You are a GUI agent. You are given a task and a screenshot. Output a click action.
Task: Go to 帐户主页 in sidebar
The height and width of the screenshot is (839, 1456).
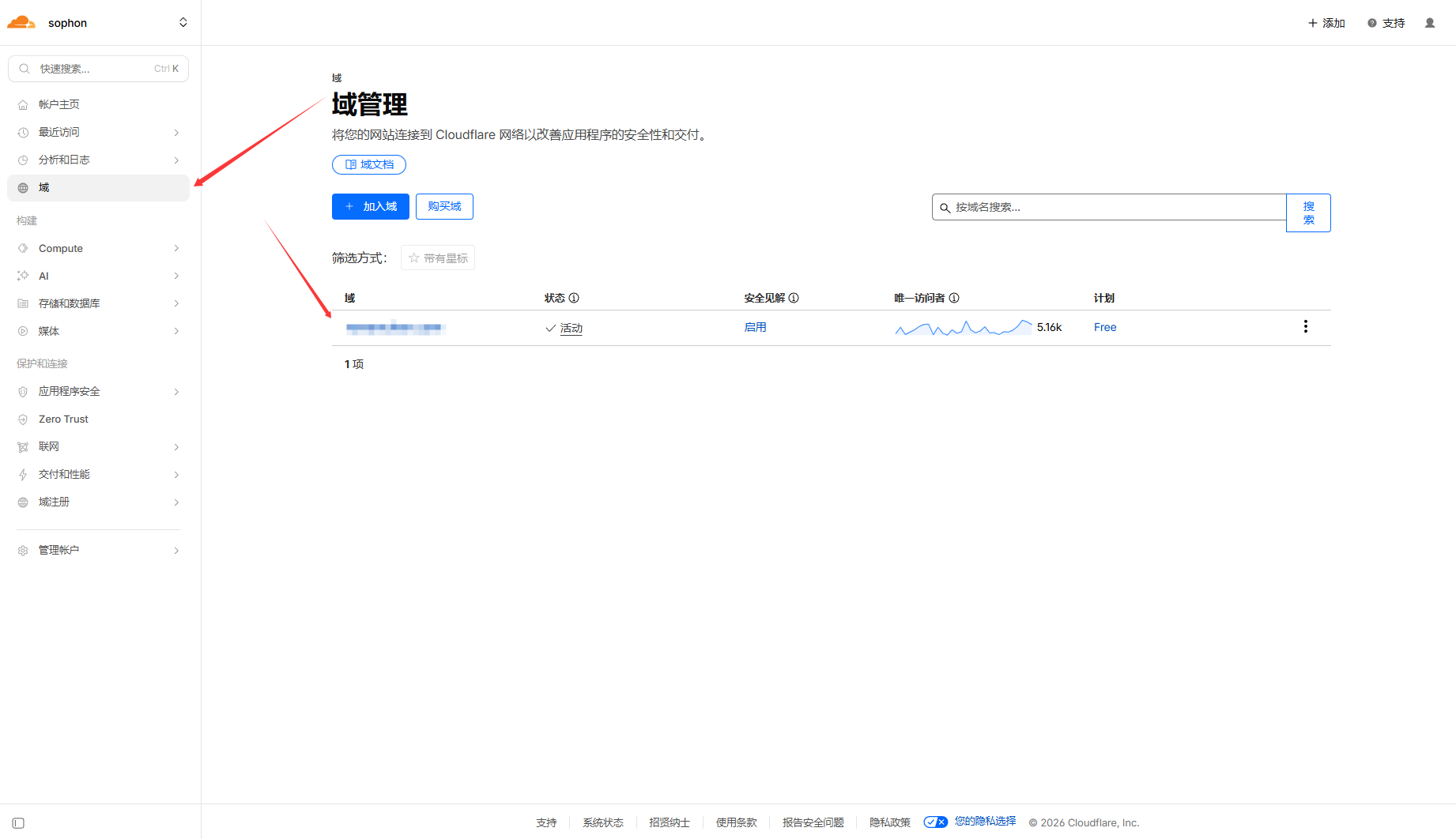click(59, 104)
